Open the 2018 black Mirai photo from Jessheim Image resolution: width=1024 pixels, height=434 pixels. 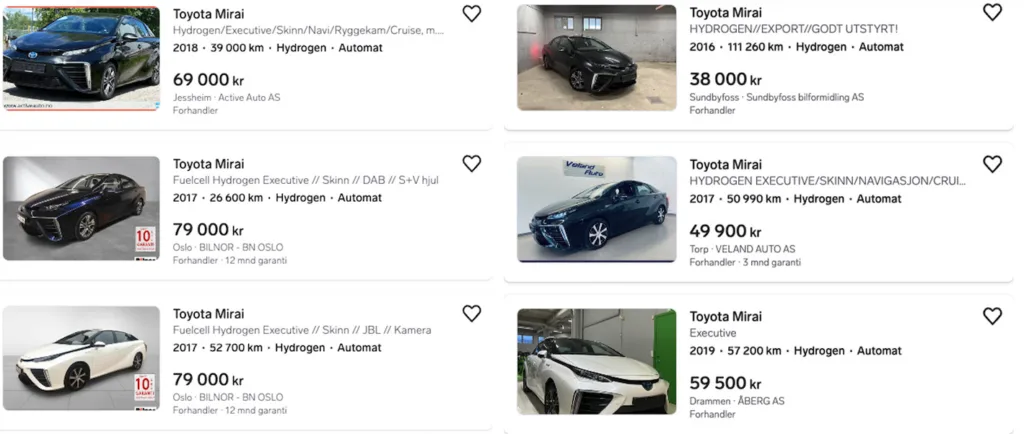(x=81, y=58)
